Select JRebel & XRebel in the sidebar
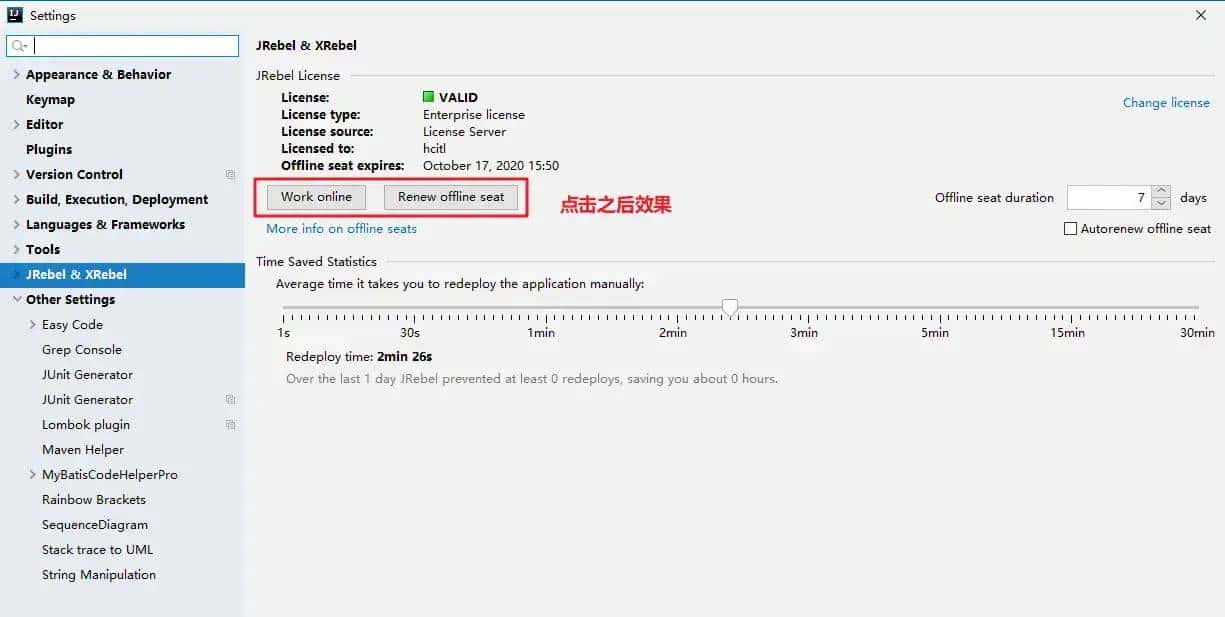 pos(122,275)
